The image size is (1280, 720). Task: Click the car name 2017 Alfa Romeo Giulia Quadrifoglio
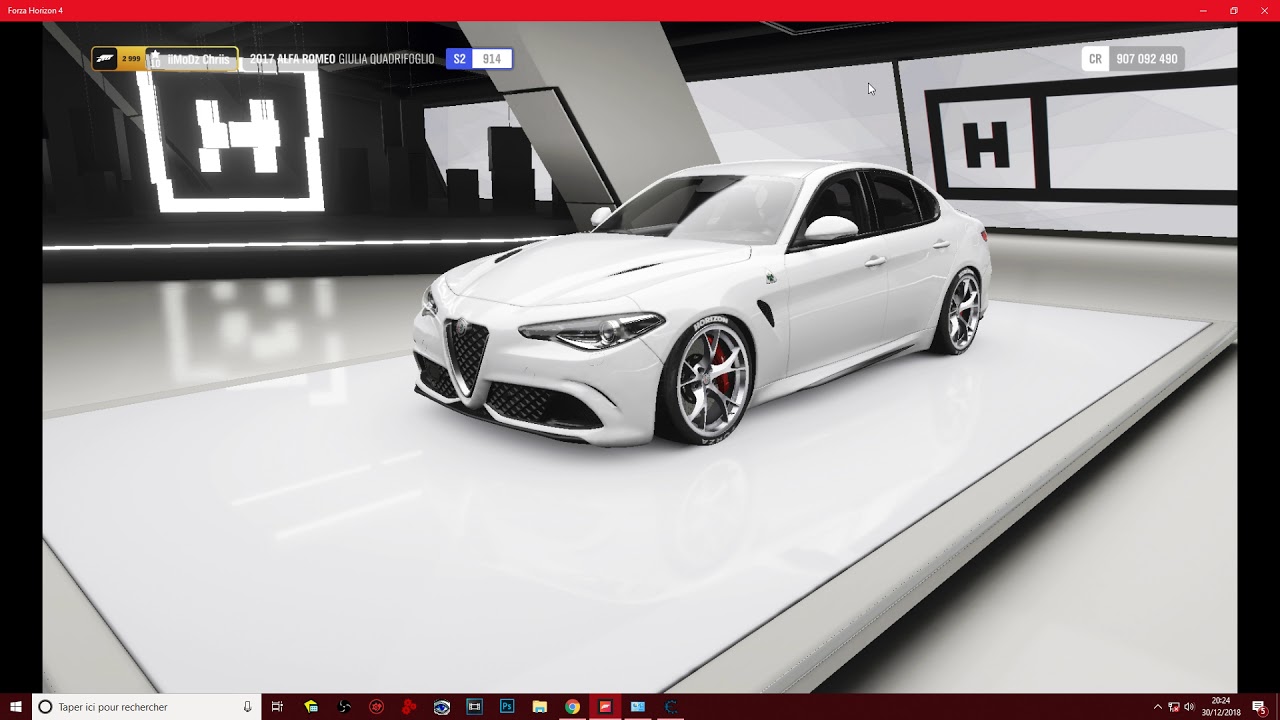(x=342, y=59)
